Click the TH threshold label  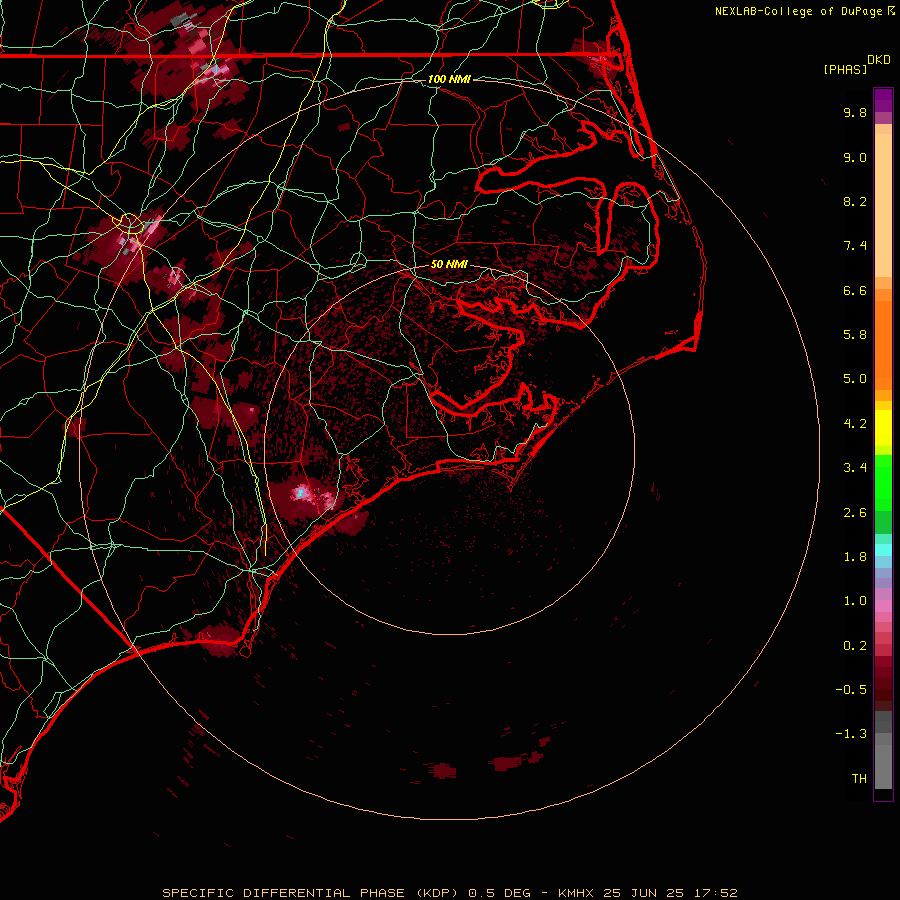coord(859,779)
